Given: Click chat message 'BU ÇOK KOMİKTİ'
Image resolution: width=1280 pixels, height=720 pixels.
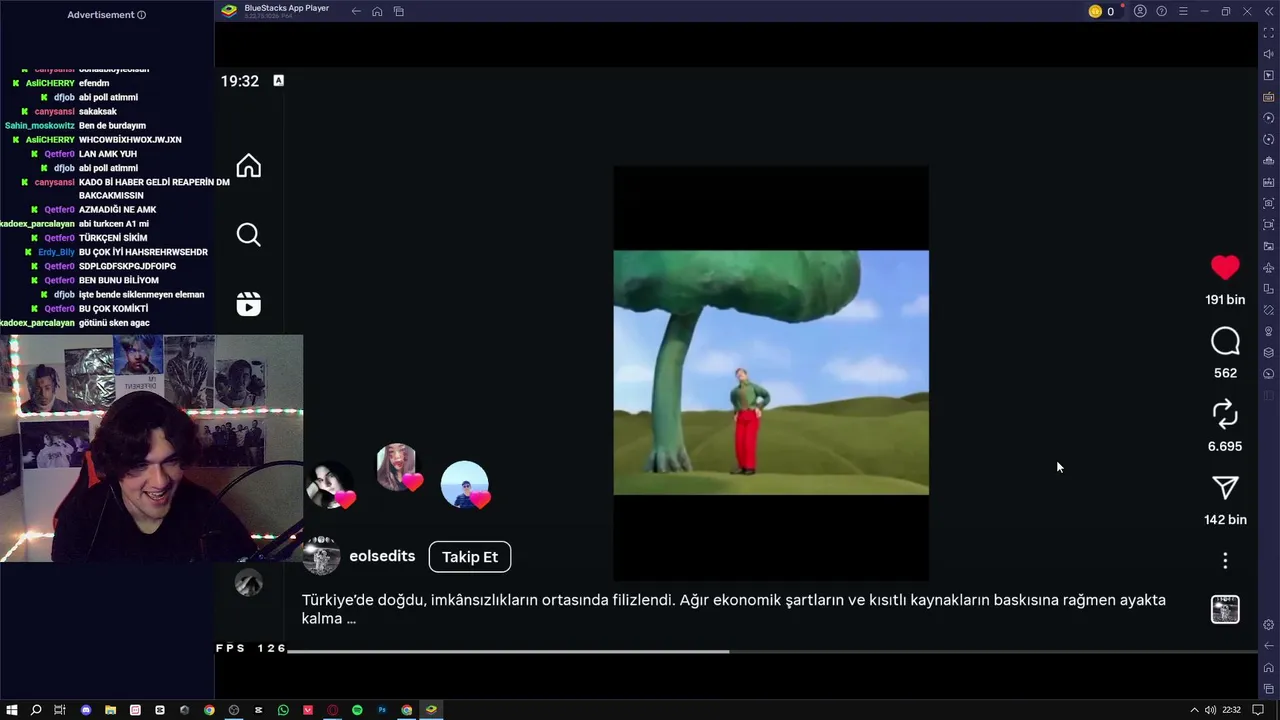Looking at the screenshot, I should (x=113, y=309).
